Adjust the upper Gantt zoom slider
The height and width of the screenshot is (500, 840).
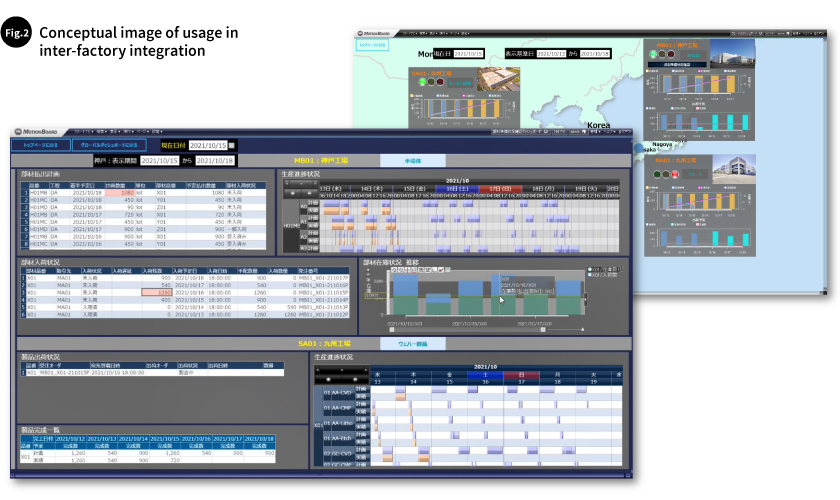pyautogui.click(x=301, y=184)
